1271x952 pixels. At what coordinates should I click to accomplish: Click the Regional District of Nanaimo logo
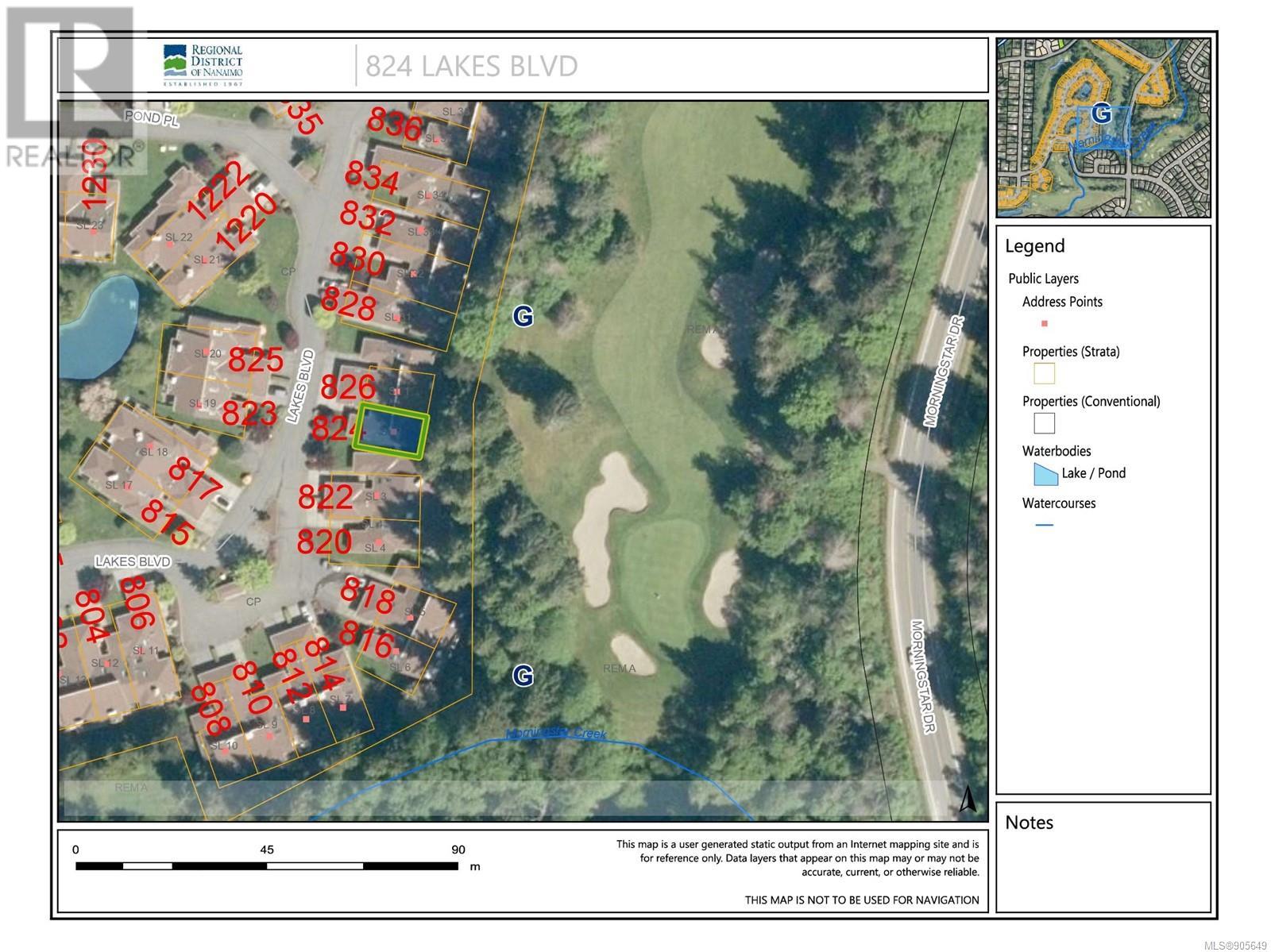(203, 65)
